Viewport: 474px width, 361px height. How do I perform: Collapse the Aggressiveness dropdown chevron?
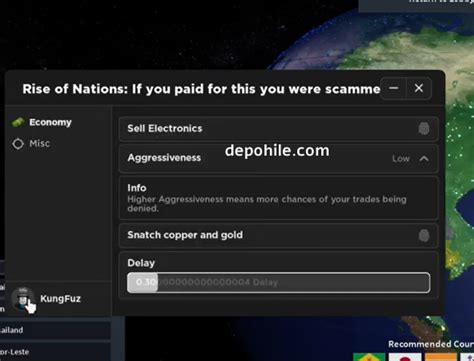[424, 159]
